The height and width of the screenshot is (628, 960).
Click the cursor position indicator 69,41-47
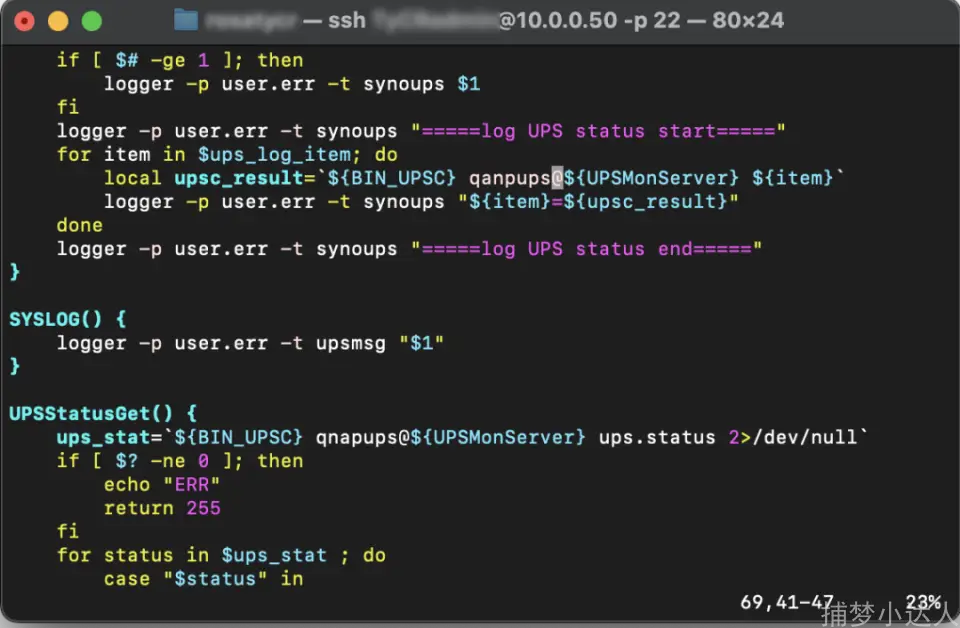click(786, 602)
